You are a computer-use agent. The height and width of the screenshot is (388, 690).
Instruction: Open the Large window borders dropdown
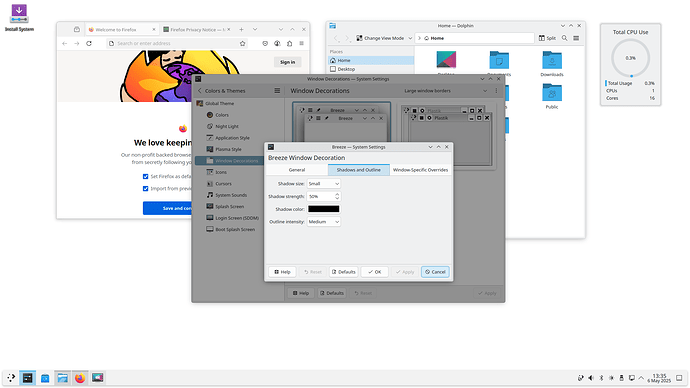[445, 91]
